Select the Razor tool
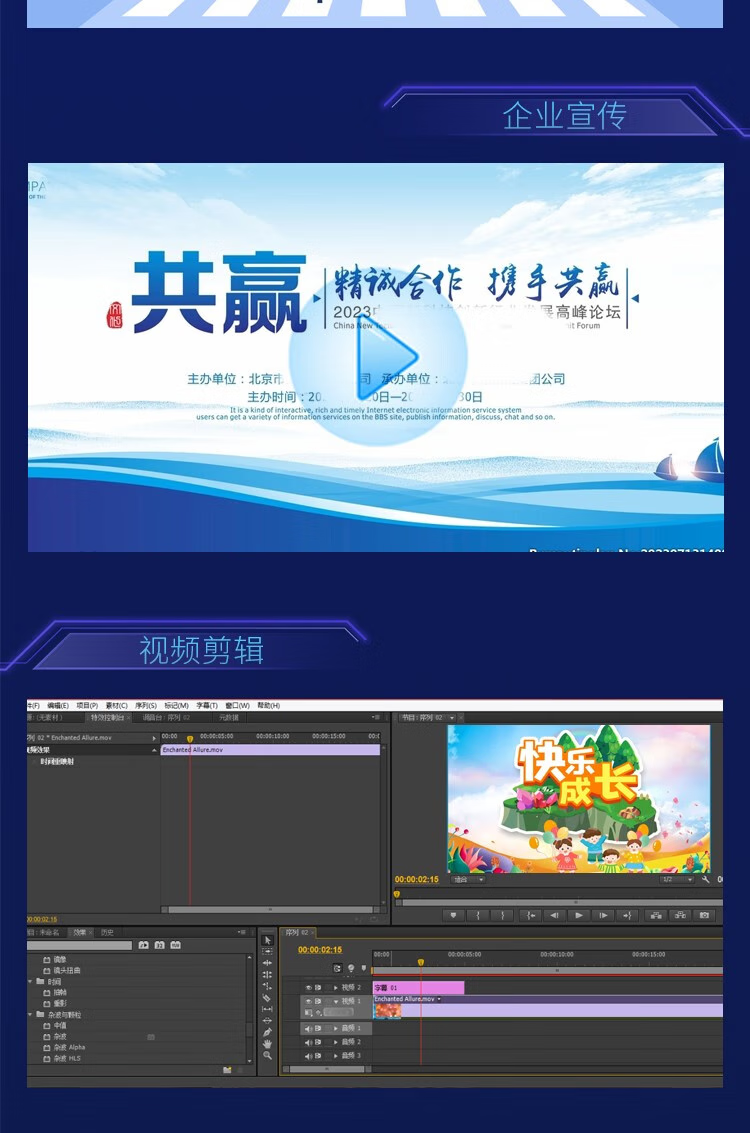This screenshot has width=750, height=1133. point(267,997)
